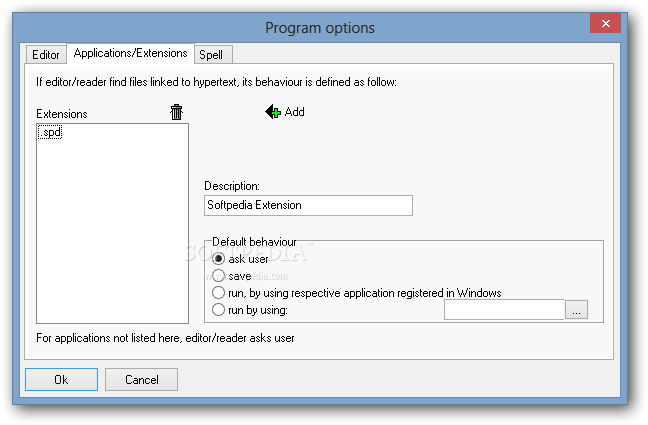Focus the 'run by using' path field
The height and width of the screenshot is (425, 648).
click(x=504, y=310)
